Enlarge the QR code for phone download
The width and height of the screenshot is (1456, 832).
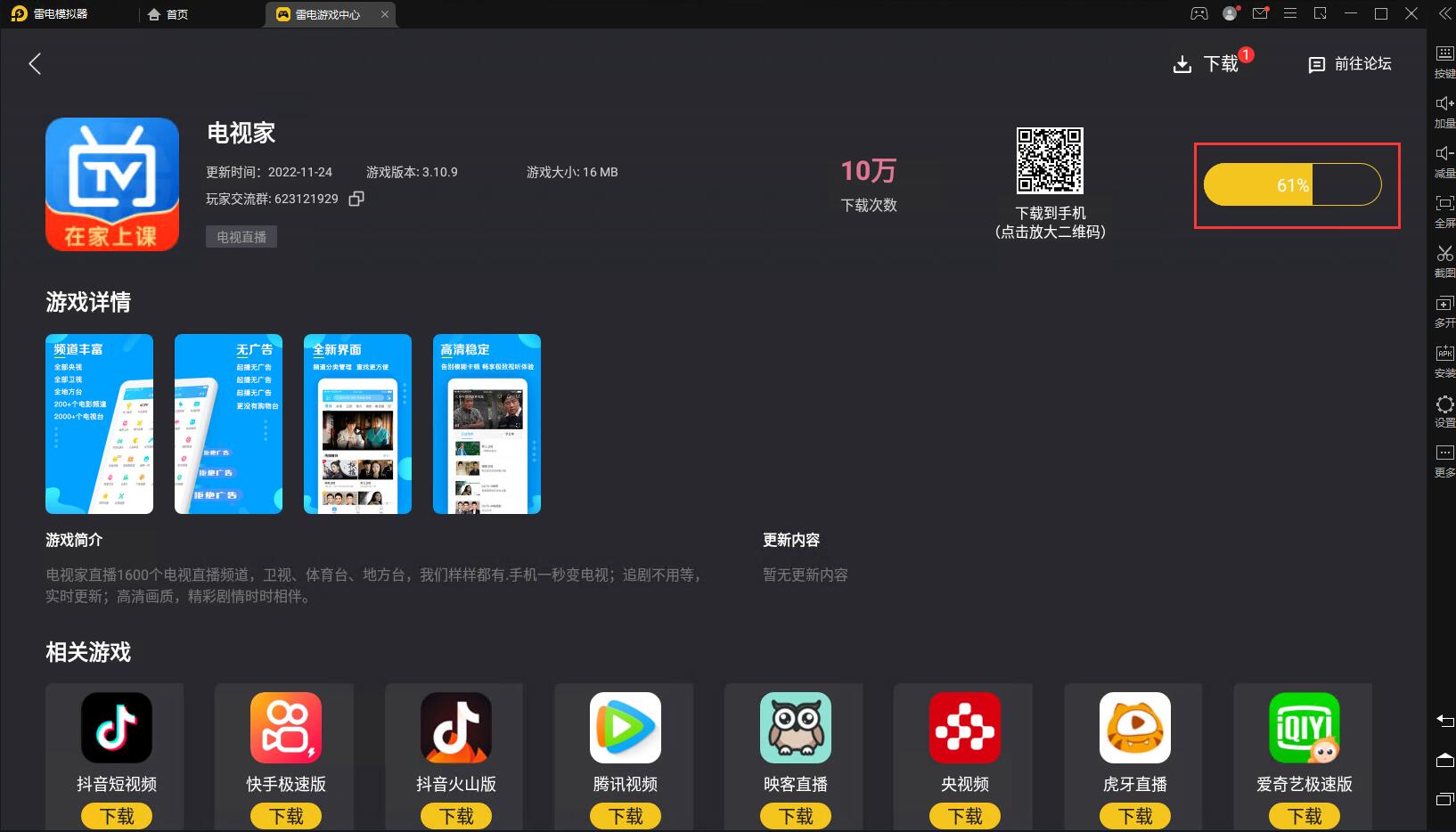(1050, 160)
